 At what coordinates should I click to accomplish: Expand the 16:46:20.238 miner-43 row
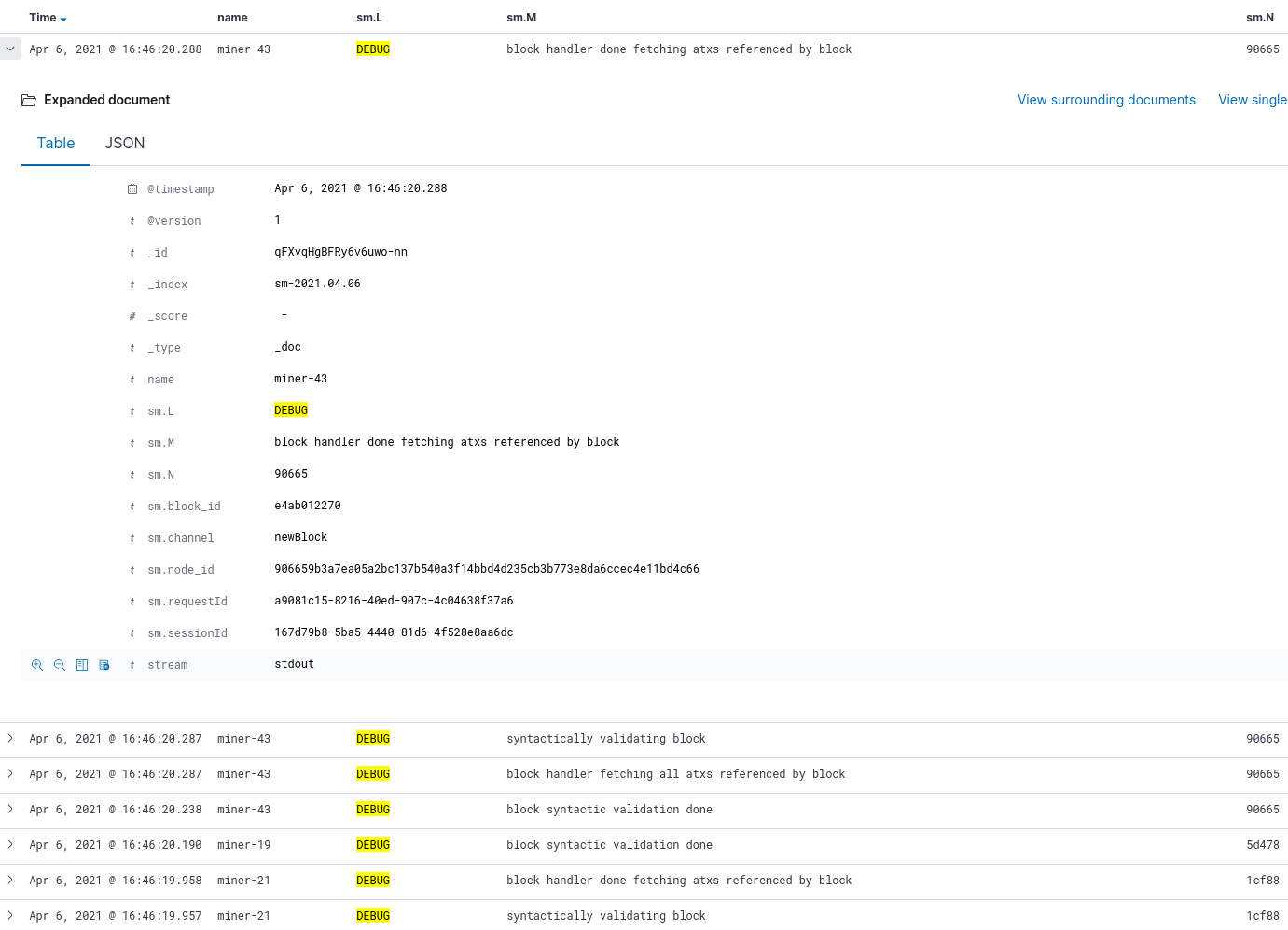pyautogui.click(x=10, y=809)
